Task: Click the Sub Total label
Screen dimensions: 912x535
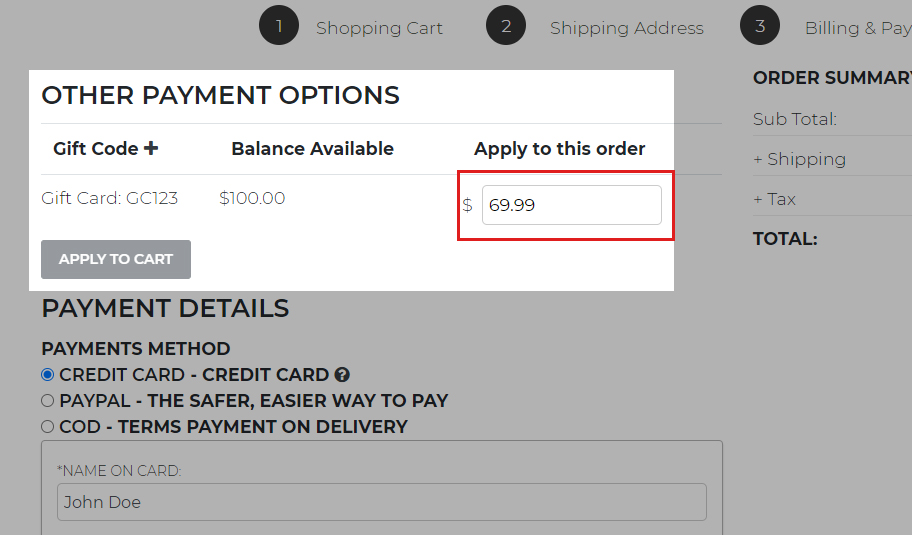Action: tap(794, 119)
